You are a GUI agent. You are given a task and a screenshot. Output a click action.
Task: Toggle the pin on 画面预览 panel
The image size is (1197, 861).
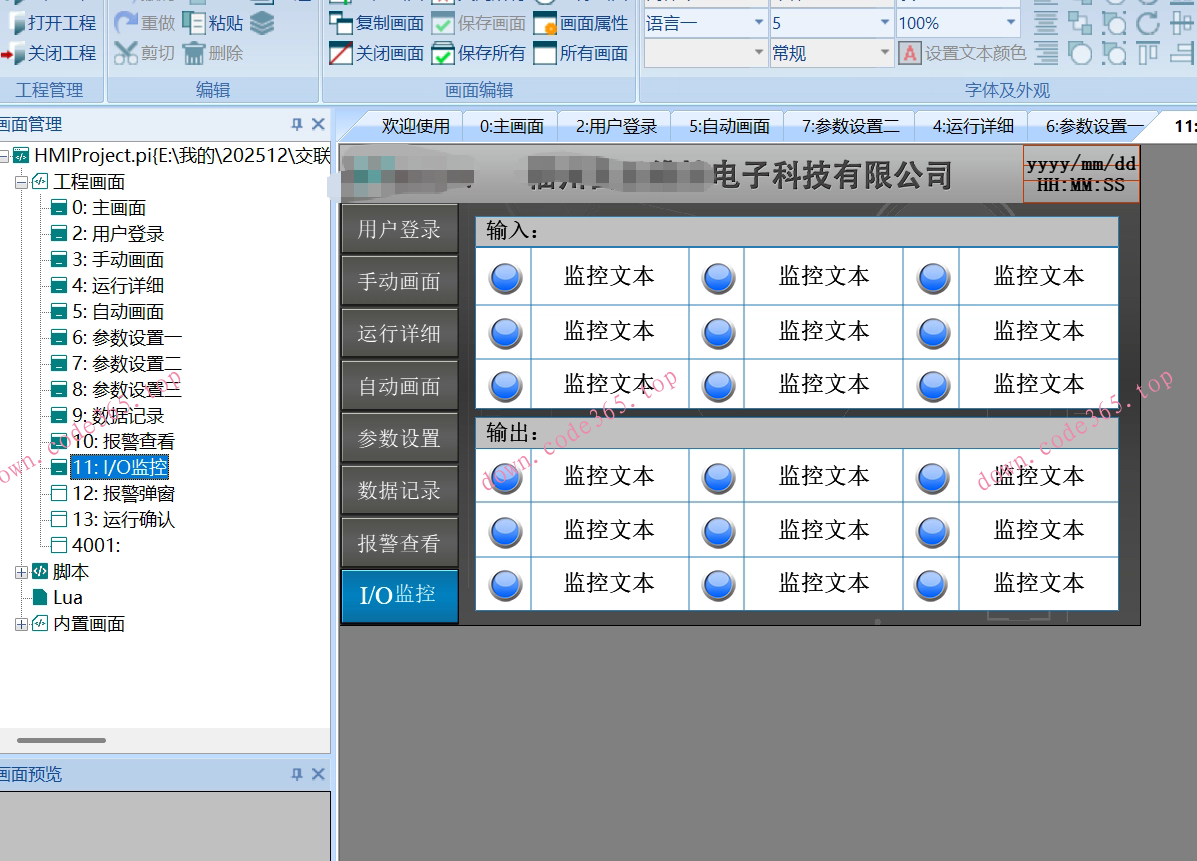click(x=297, y=774)
